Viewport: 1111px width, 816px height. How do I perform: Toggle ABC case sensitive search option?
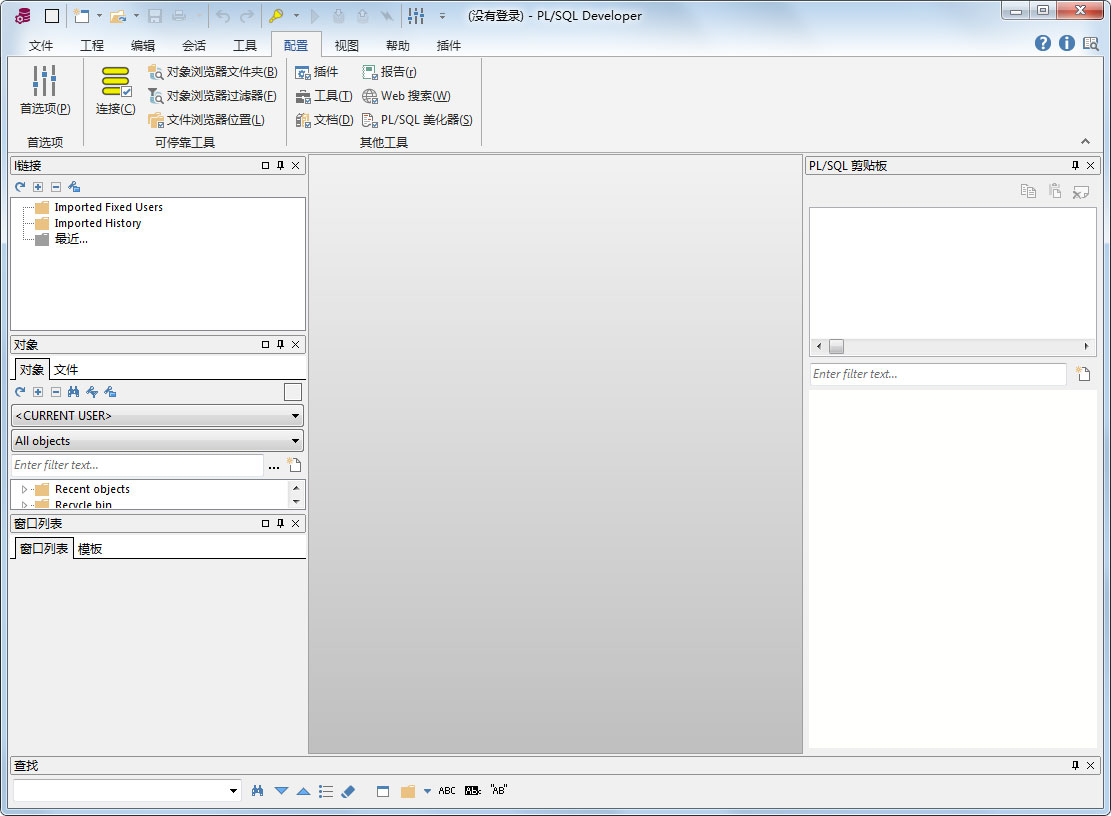coord(447,790)
